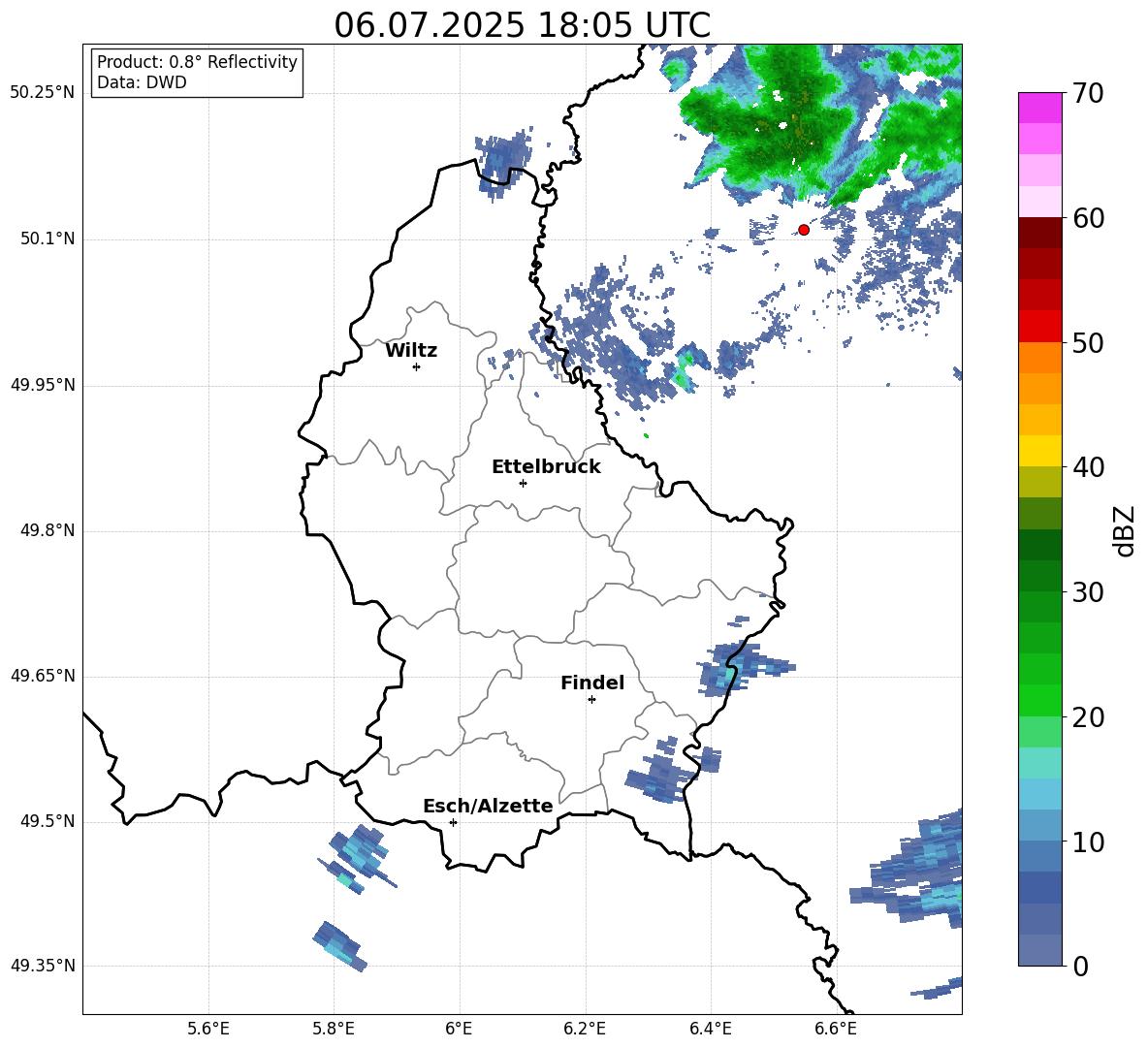Click the red radar site dot
This screenshot has height=1048, width=1148.
804,230
